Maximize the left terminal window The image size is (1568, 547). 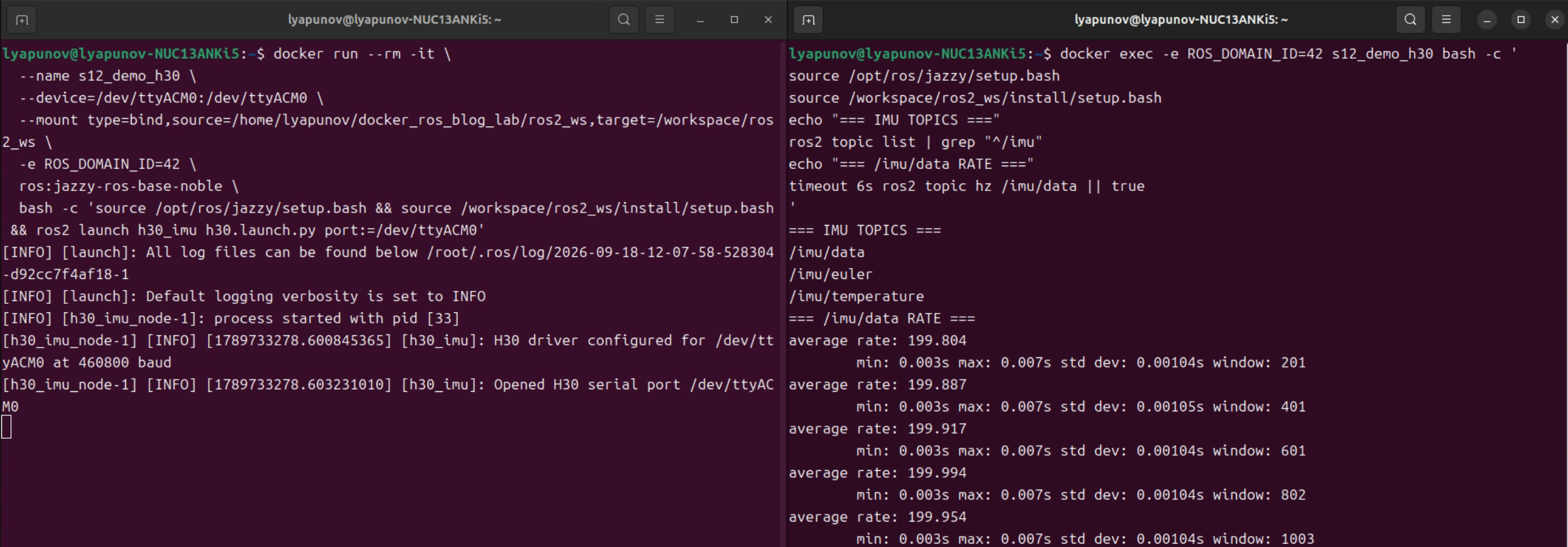[x=734, y=20]
